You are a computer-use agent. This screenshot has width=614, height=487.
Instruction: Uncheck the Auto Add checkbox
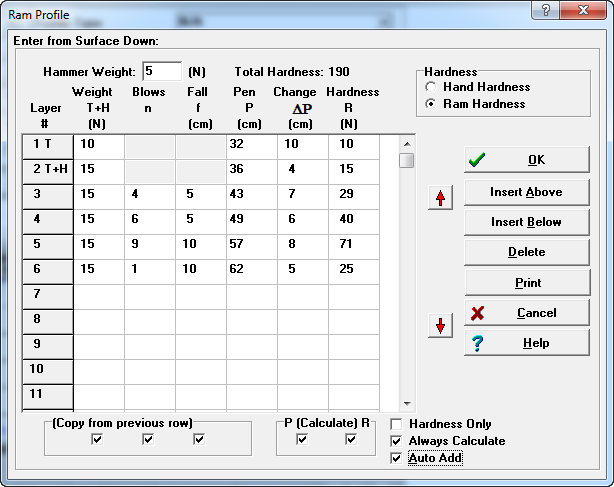click(x=396, y=458)
